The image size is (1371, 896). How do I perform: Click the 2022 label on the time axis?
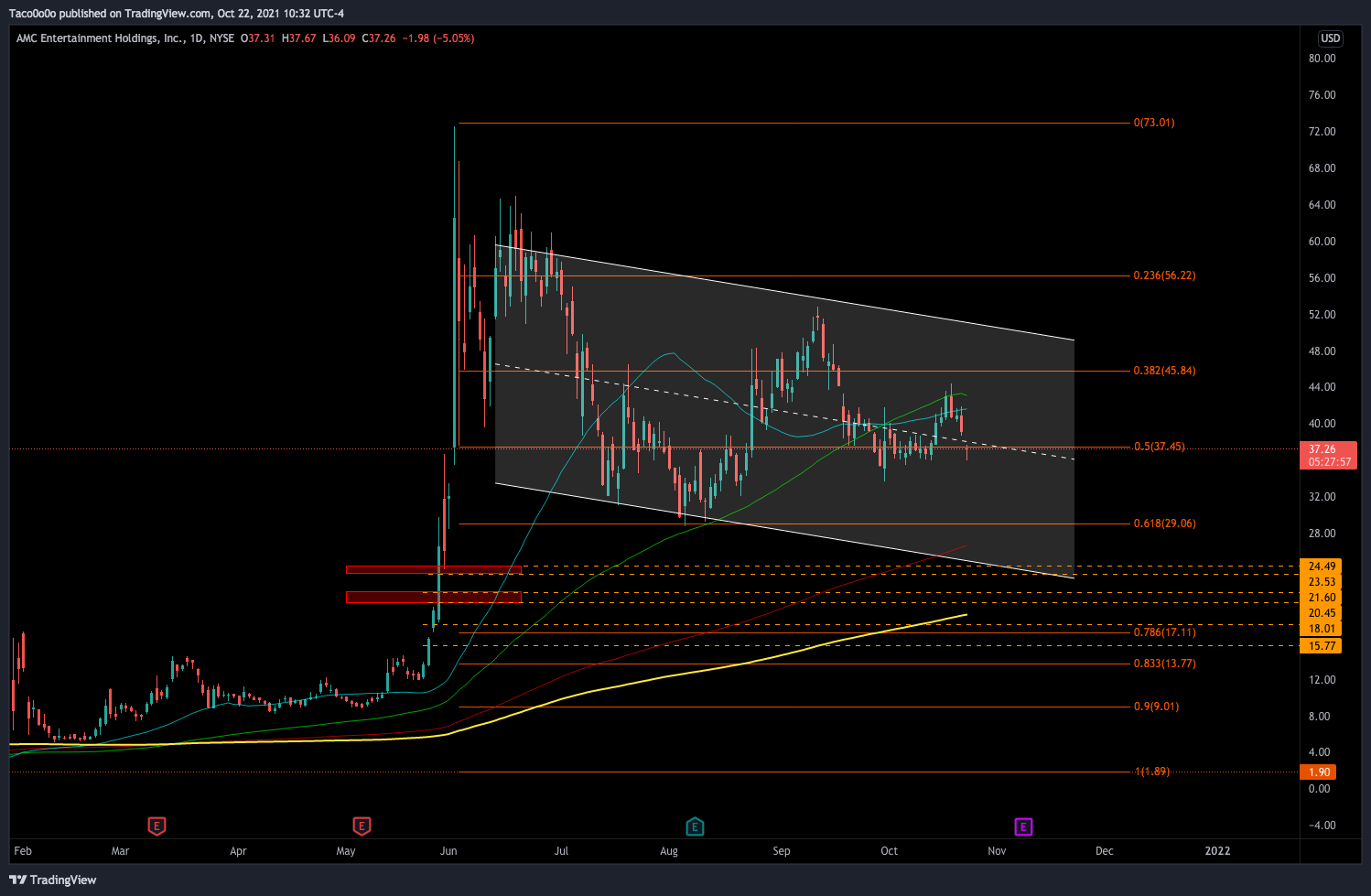[1217, 851]
